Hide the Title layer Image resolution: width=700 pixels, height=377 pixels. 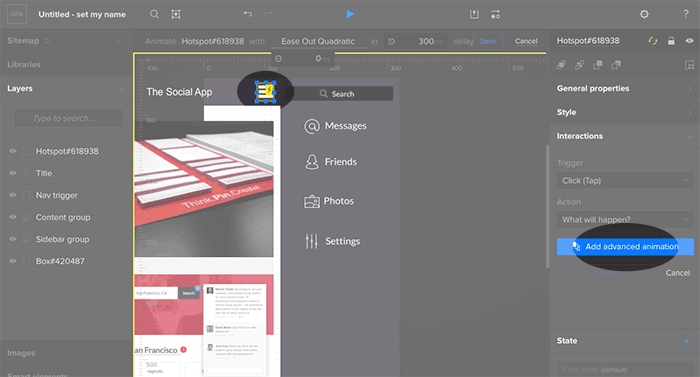click(12, 173)
